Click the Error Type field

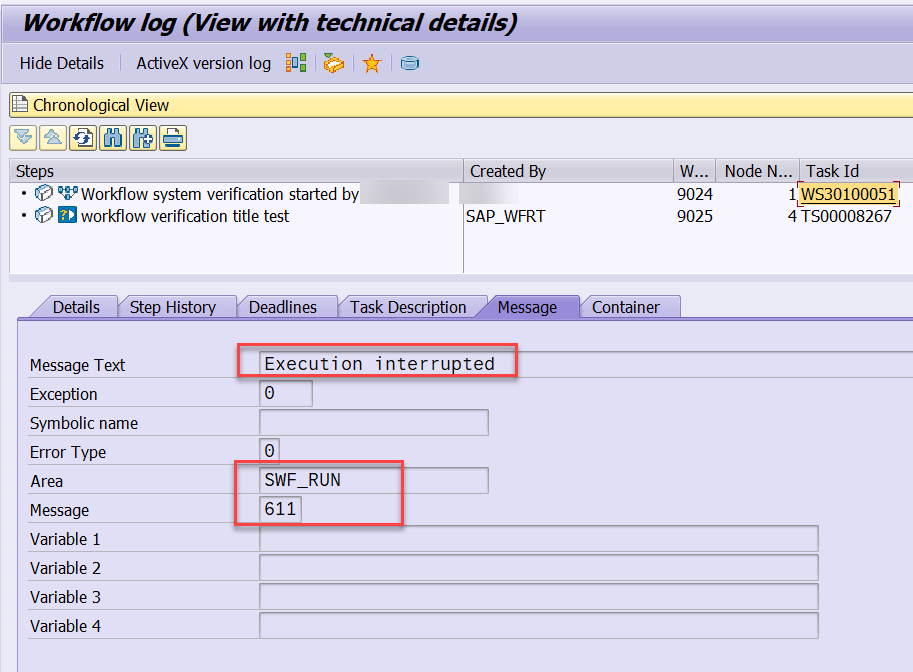point(269,451)
